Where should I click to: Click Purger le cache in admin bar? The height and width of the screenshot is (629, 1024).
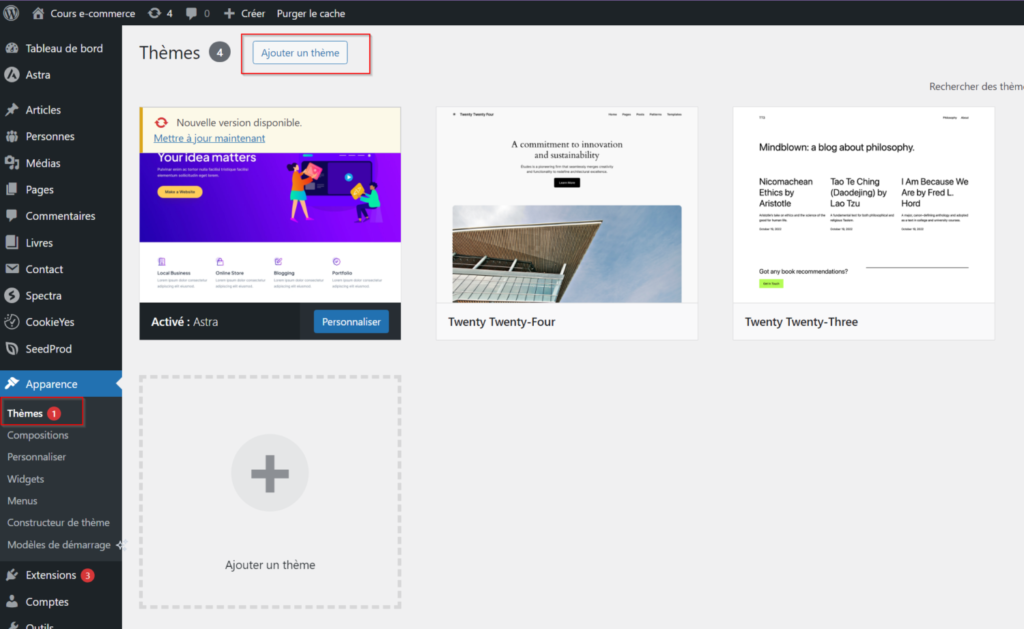[x=311, y=13]
